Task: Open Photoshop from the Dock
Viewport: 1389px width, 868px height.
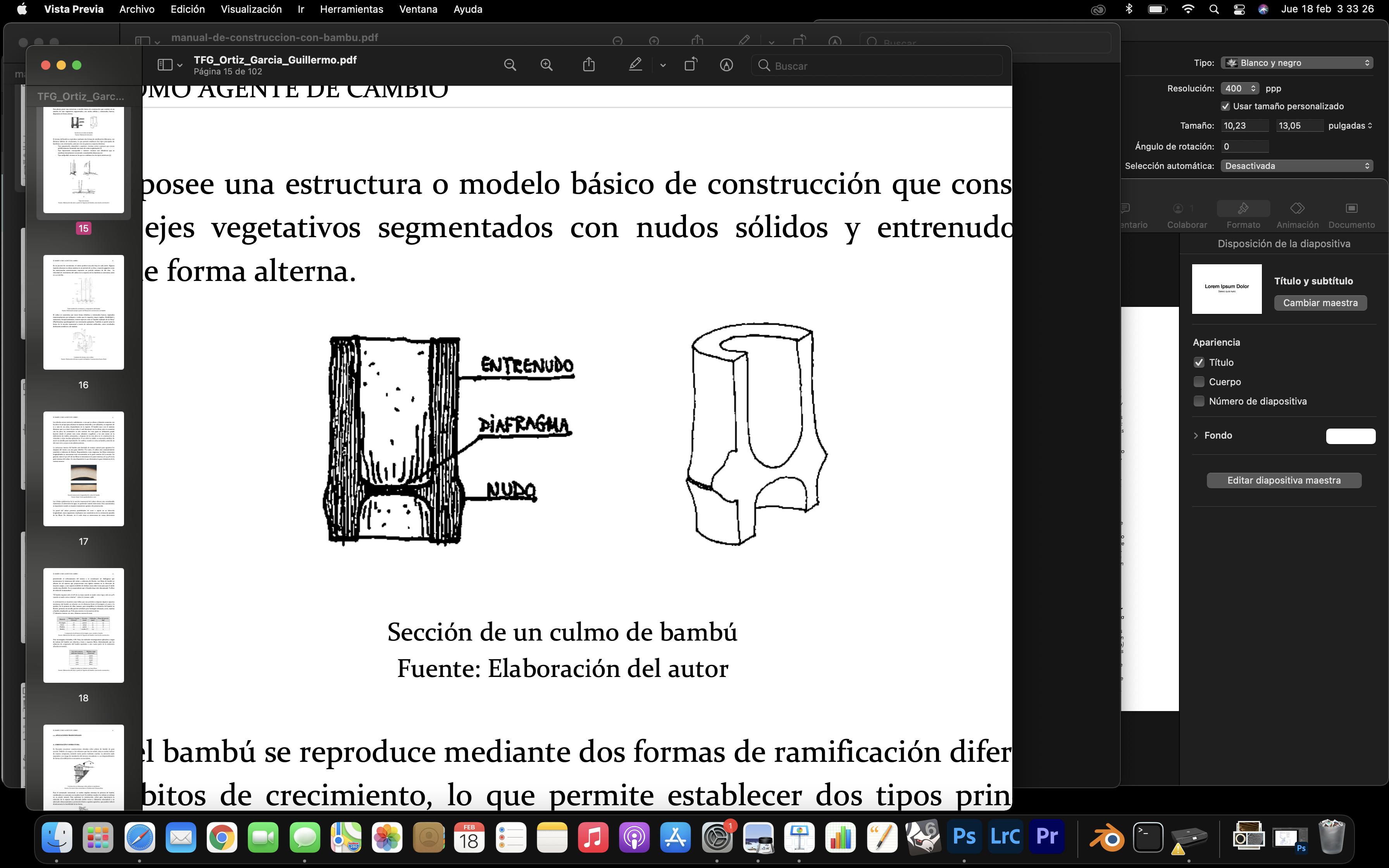Action: 964,837
